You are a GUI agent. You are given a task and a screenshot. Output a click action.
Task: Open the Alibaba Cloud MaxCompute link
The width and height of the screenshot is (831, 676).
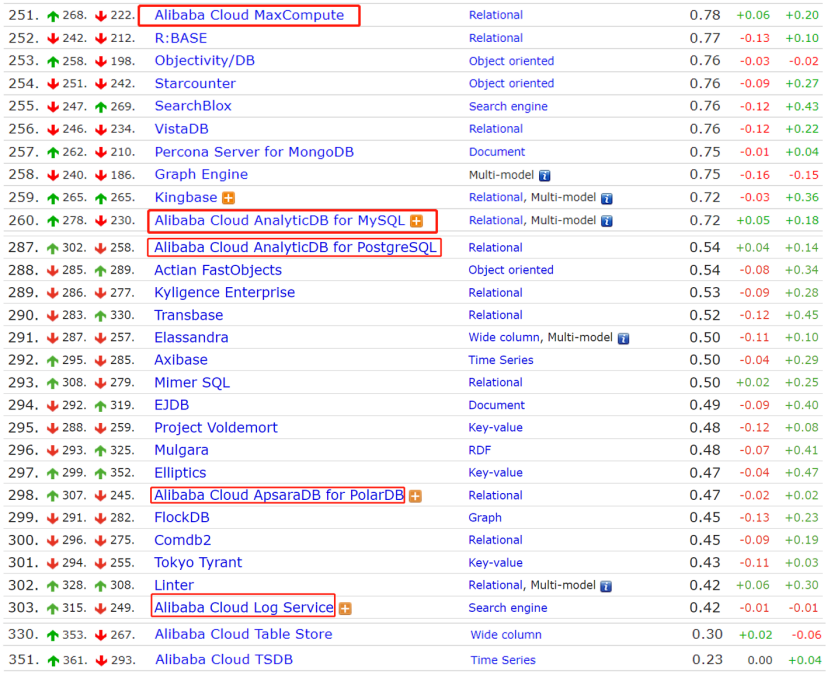tap(248, 15)
